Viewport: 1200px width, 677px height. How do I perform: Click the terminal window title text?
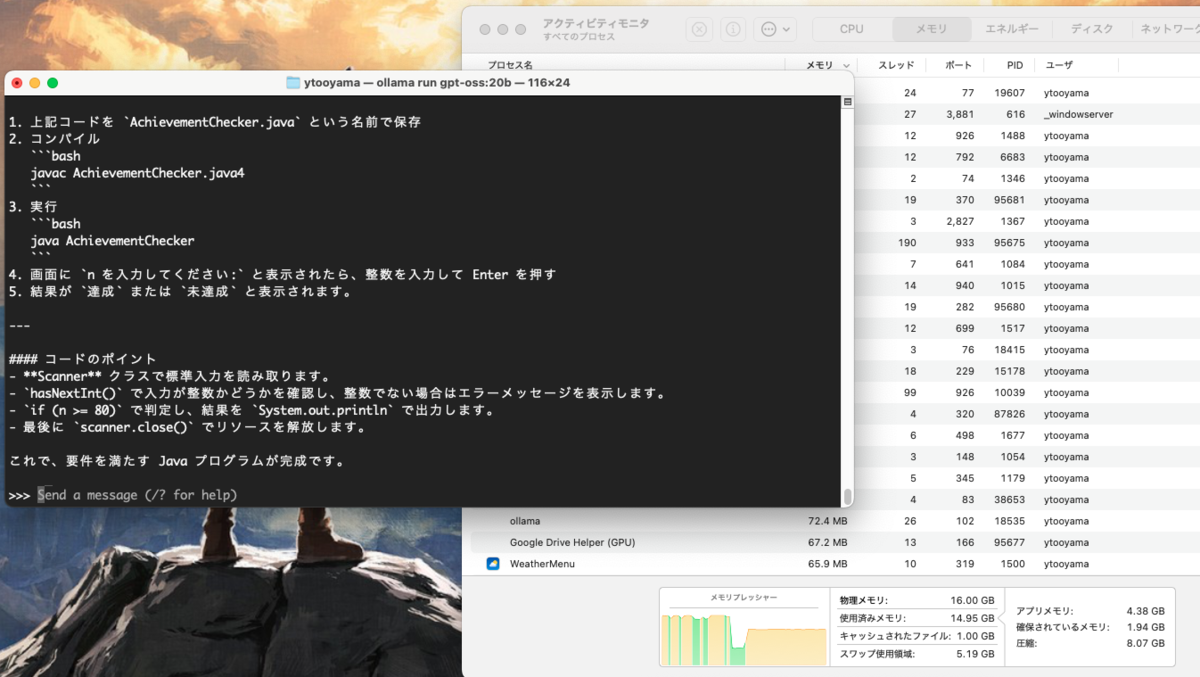[x=438, y=82]
